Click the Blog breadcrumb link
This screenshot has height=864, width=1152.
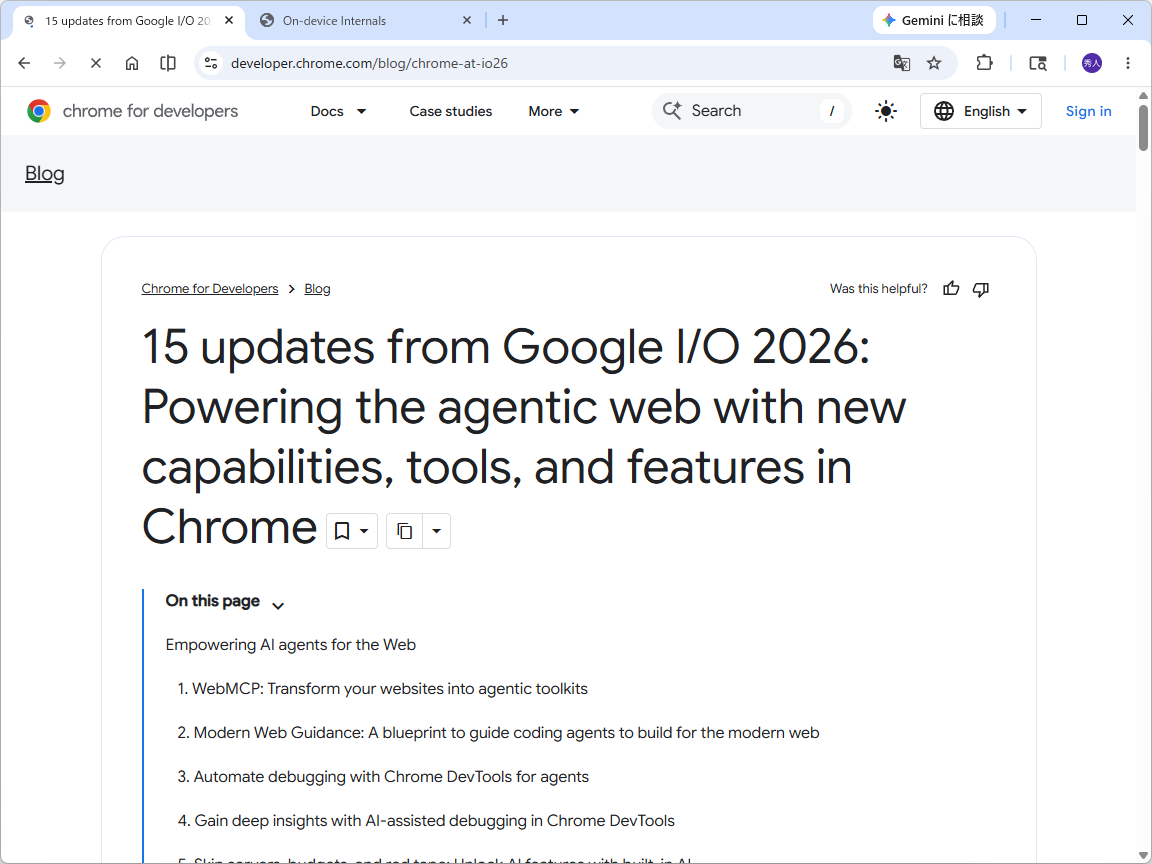[317, 289]
